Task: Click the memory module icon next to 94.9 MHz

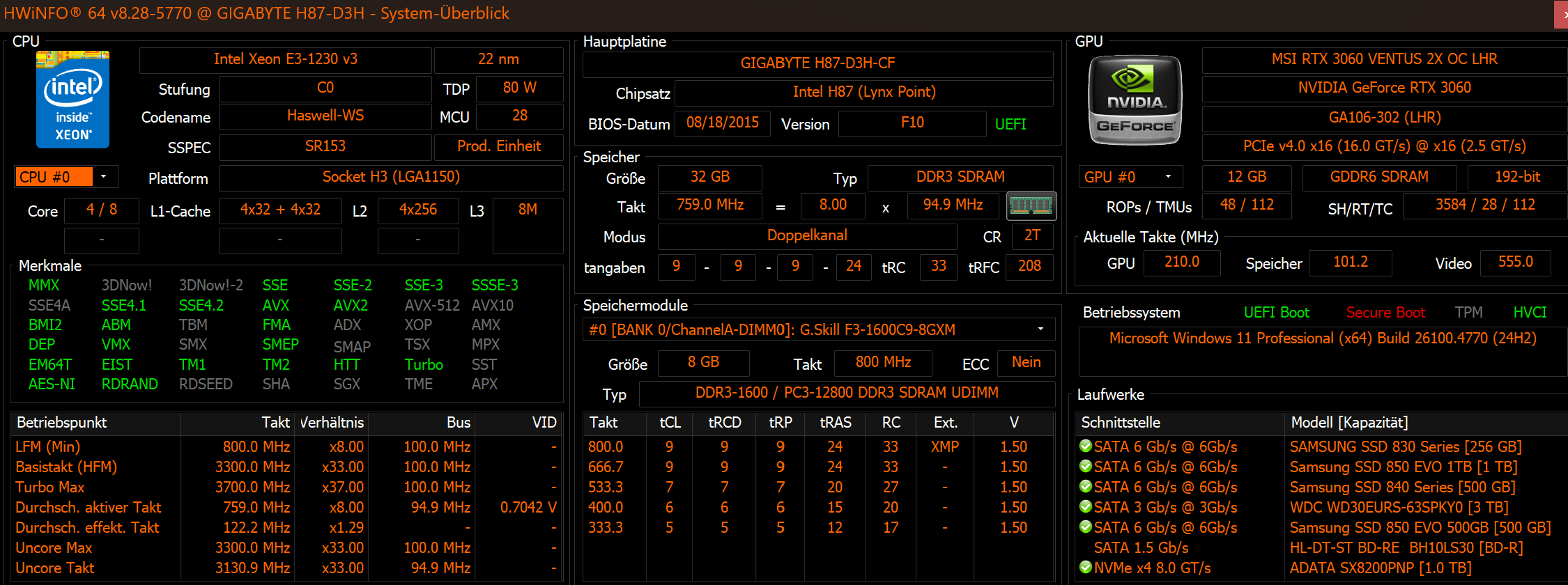Action: (x=1031, y=205)
